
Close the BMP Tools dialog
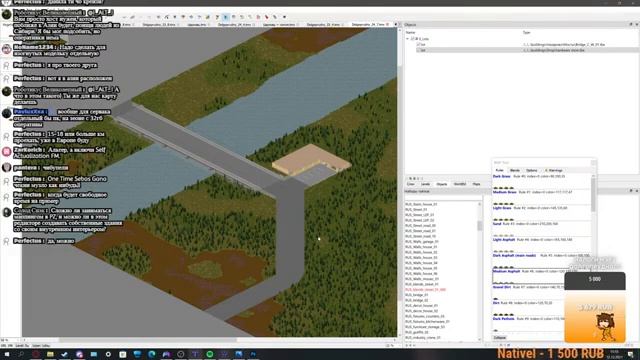[593, 162]
